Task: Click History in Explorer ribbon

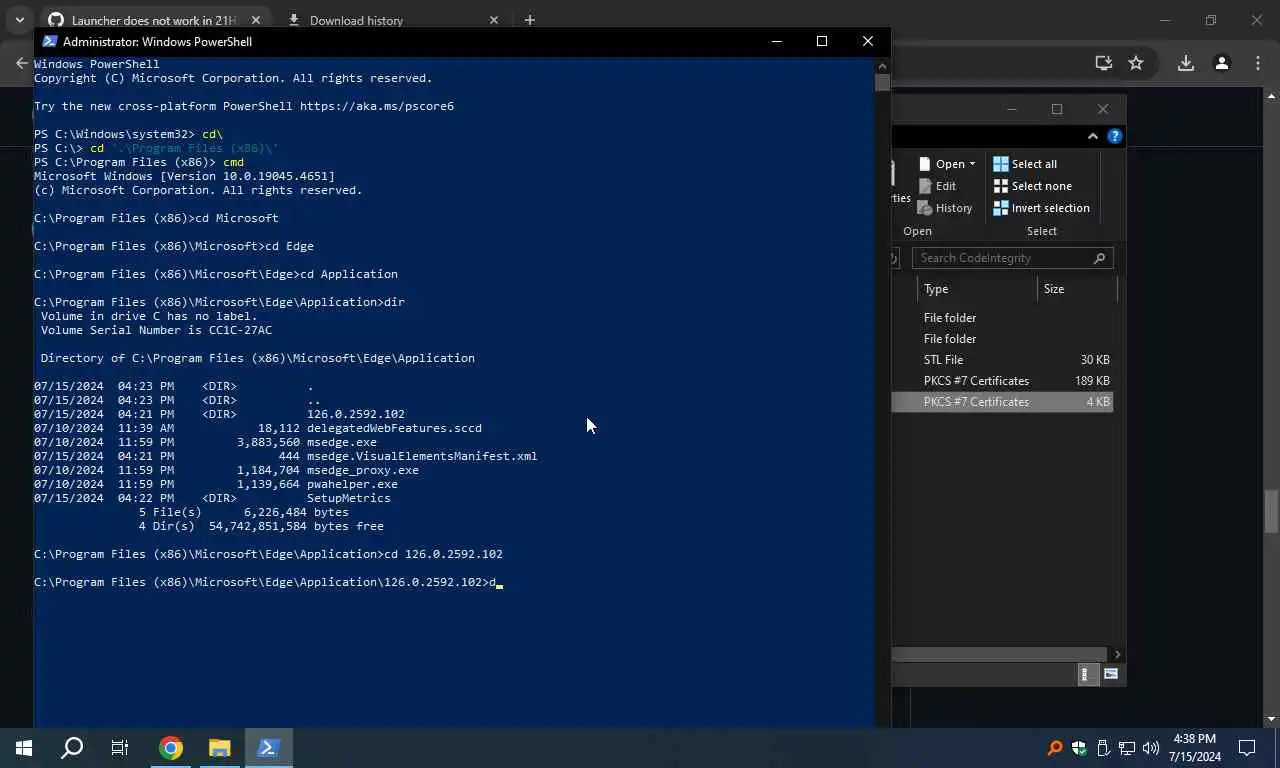Action: coord(944,208)
